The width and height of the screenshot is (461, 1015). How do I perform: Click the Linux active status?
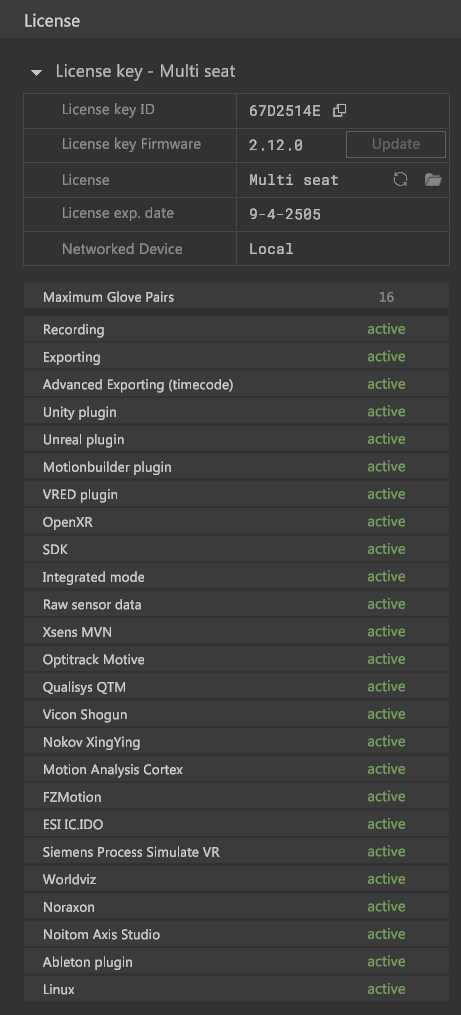pos(386,989)
